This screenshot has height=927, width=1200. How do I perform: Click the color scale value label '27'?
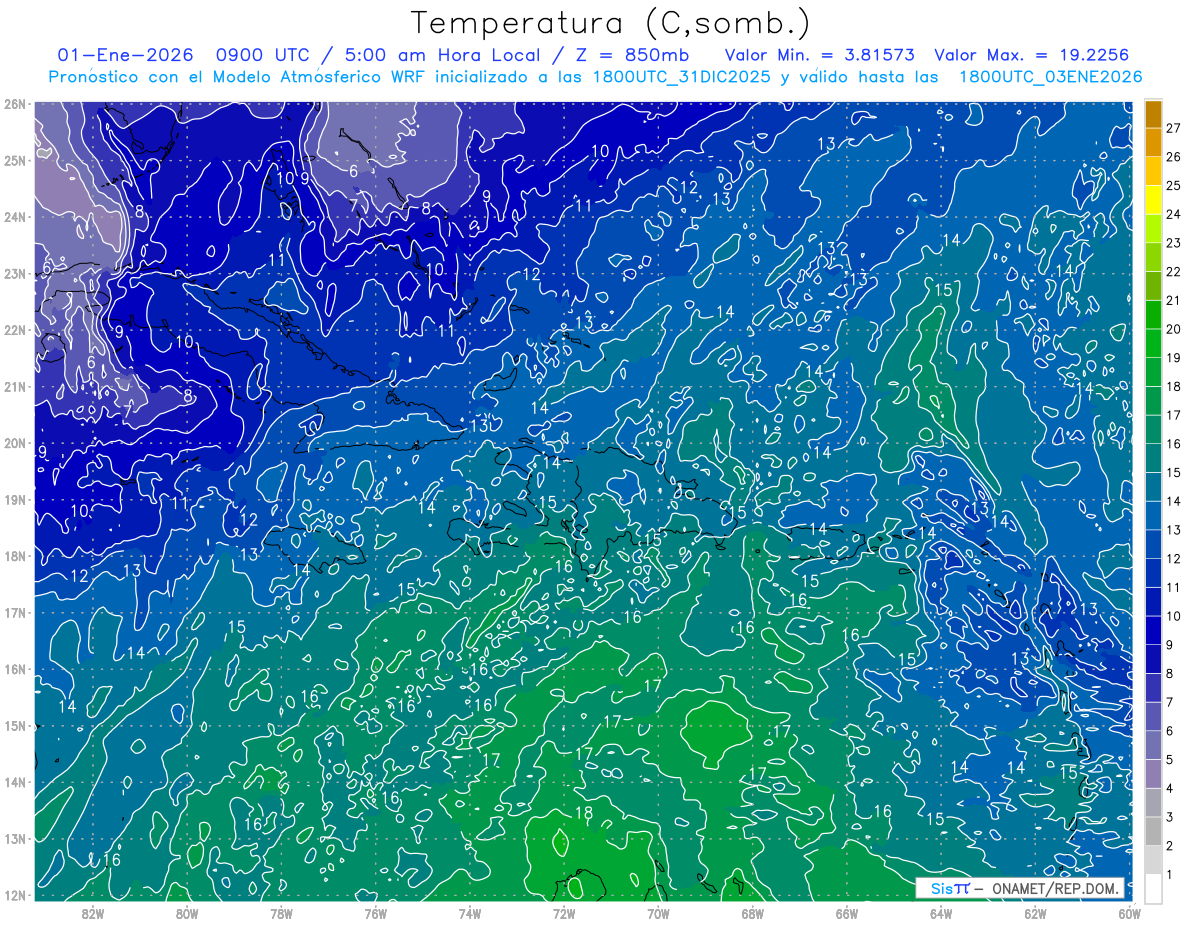[1173, 128]
